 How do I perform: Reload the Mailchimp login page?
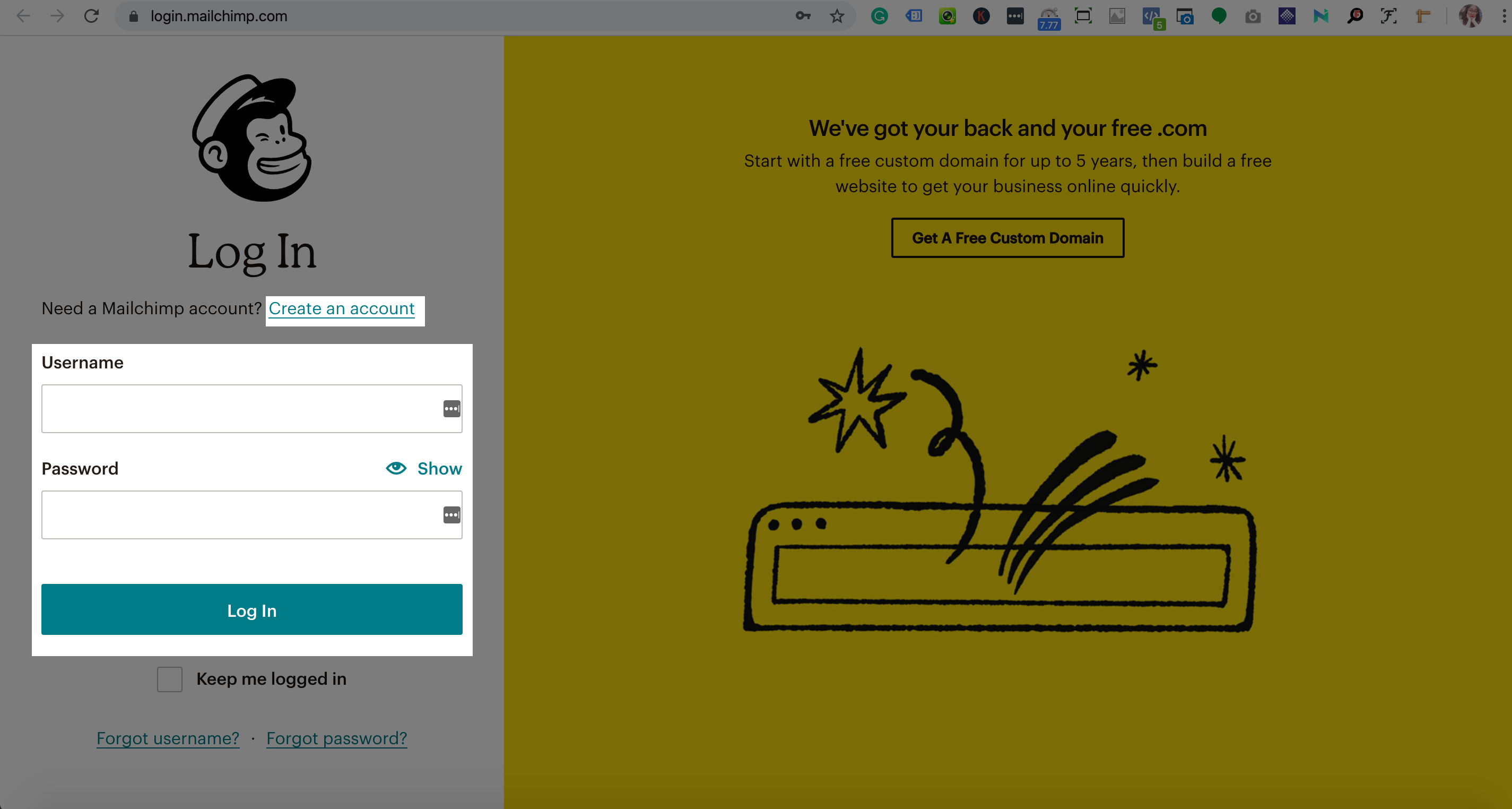pyautogui.click(x=91, y=16)
